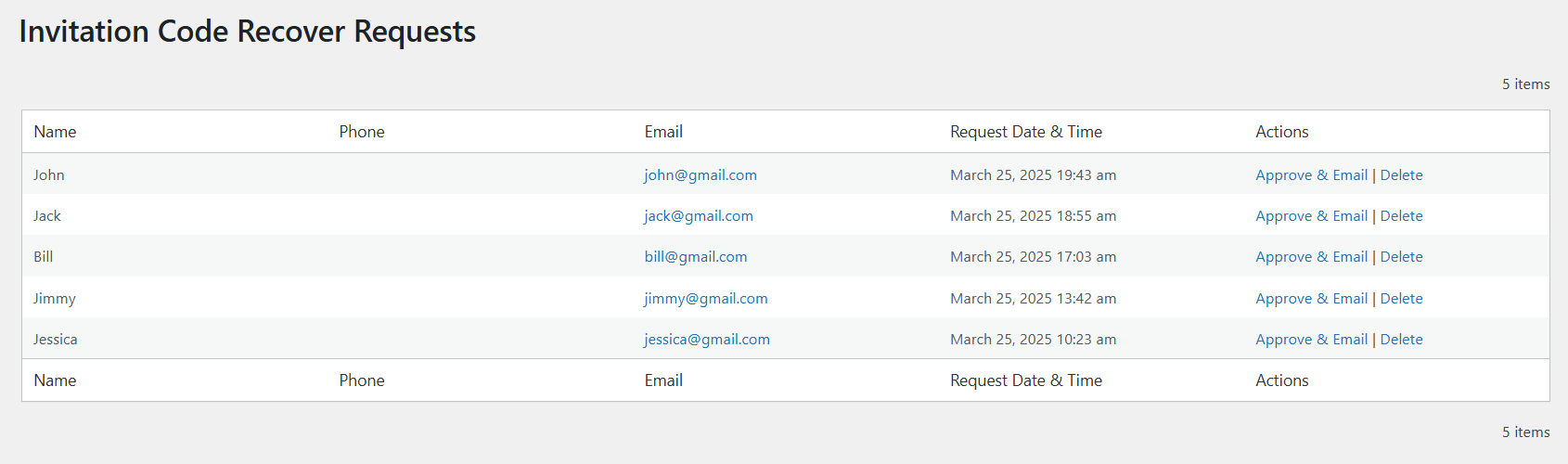Delete Jessica's recover request
Screen dimensions: 1568x464
(x=1401, y=340)
